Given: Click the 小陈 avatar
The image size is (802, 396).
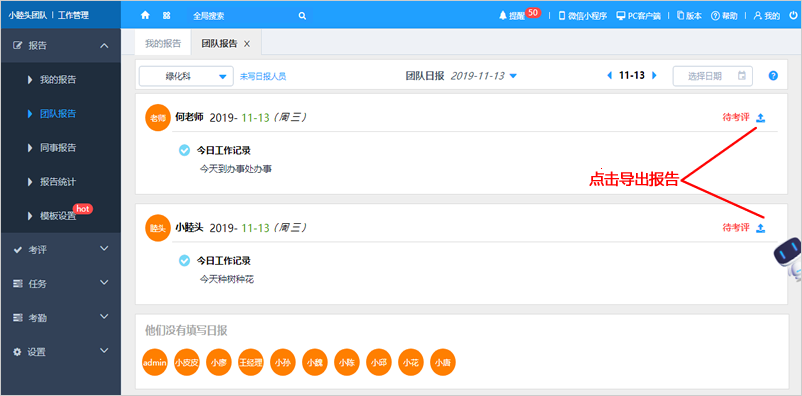Looking at the screenshot, I should coord(347,363).
